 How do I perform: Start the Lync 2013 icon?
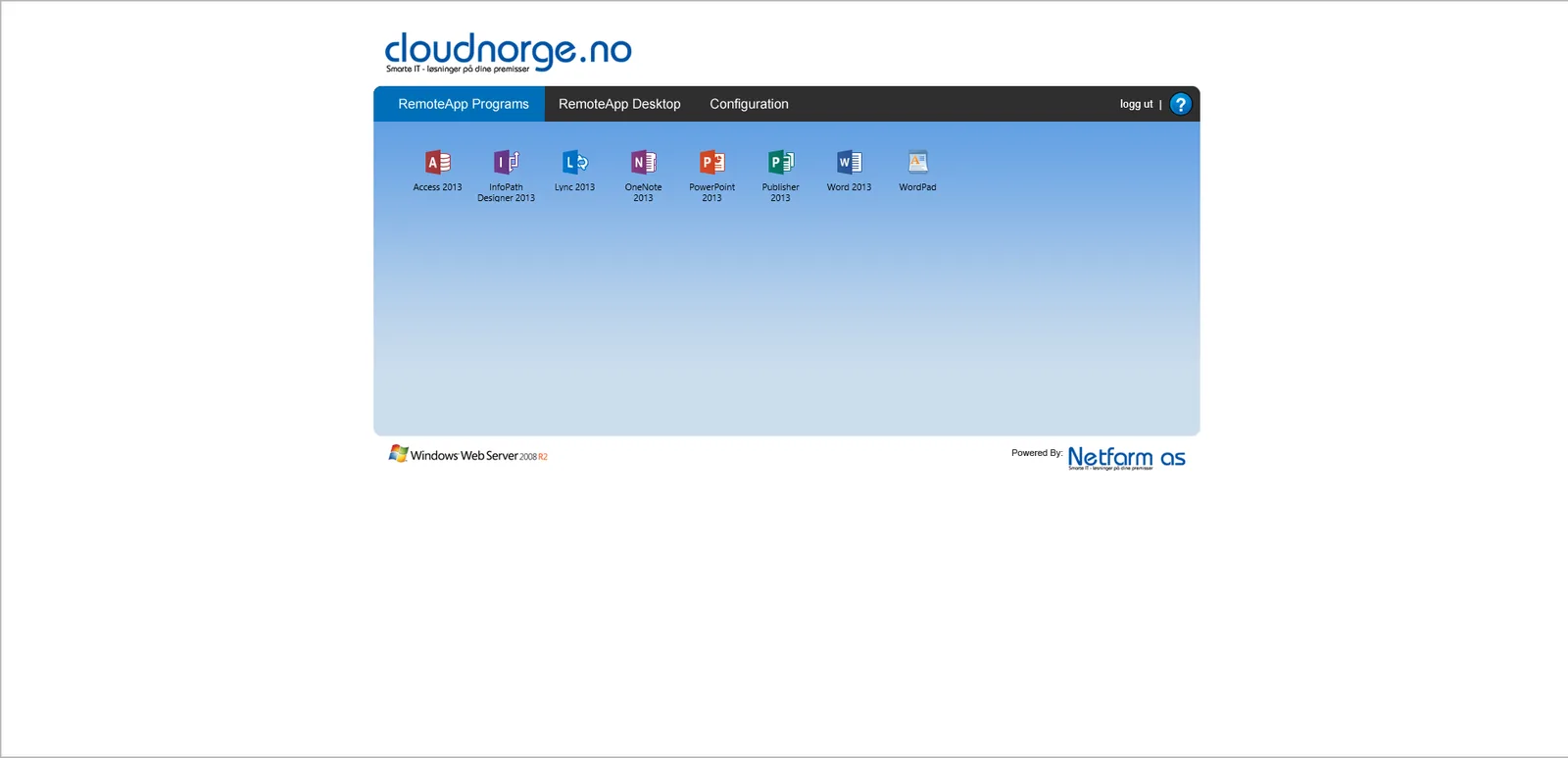click(574, 163)
